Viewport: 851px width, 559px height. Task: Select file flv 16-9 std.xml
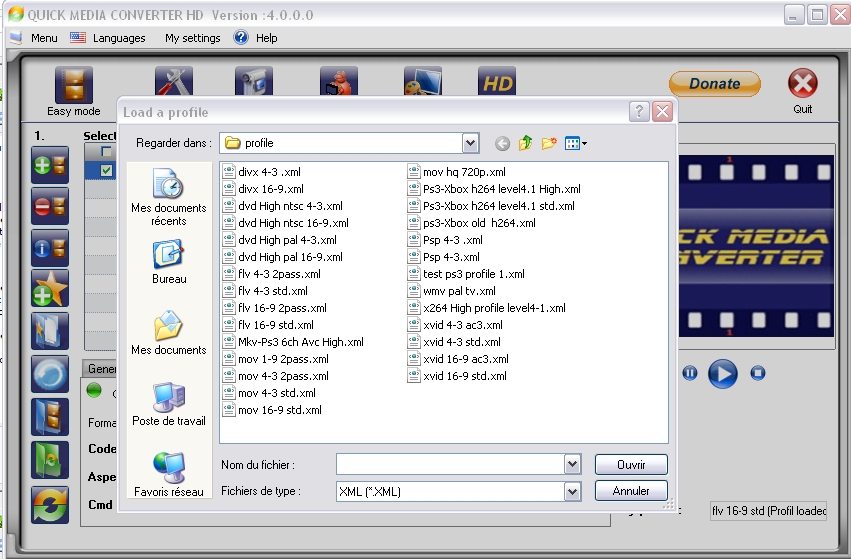coord(269,325)
